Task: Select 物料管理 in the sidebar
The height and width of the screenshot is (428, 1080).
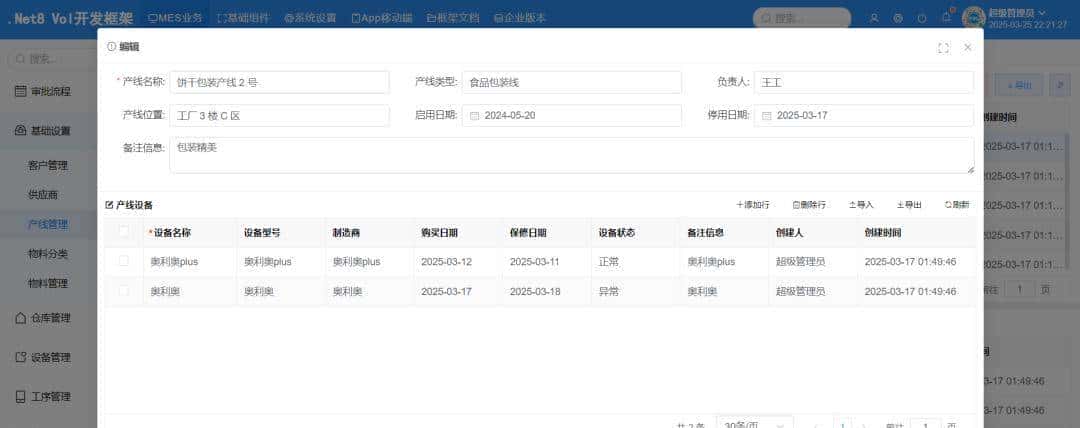Action: (48, 283)
